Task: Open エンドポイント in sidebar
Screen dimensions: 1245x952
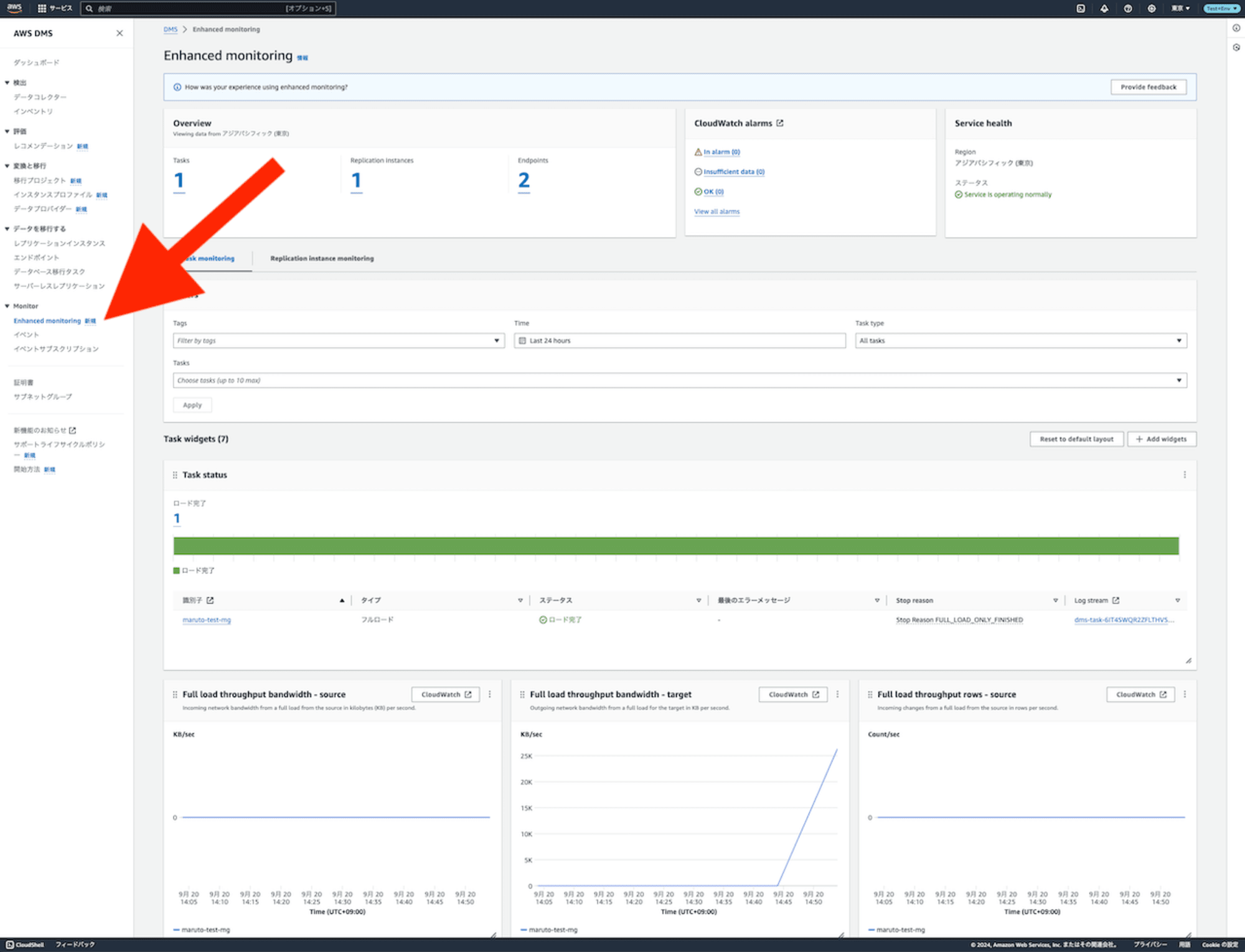Action: [37, 258]
